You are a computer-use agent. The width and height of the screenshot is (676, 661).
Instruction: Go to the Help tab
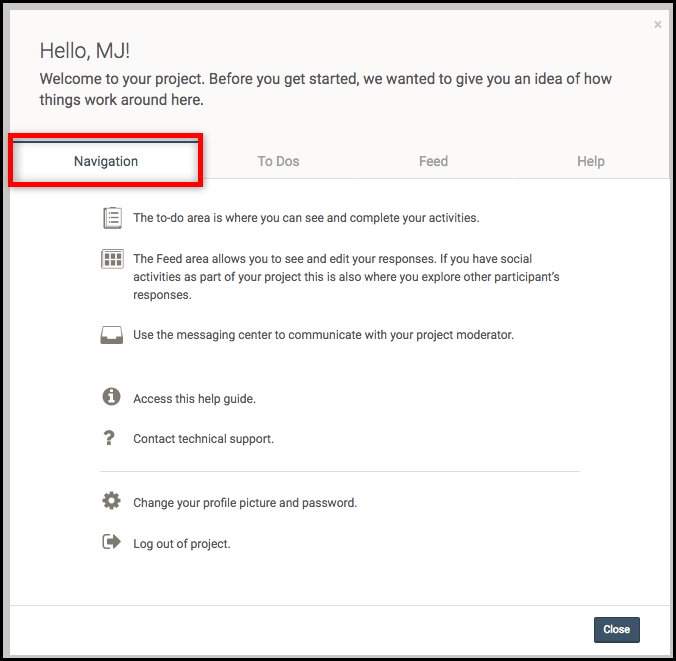[591, 161]
